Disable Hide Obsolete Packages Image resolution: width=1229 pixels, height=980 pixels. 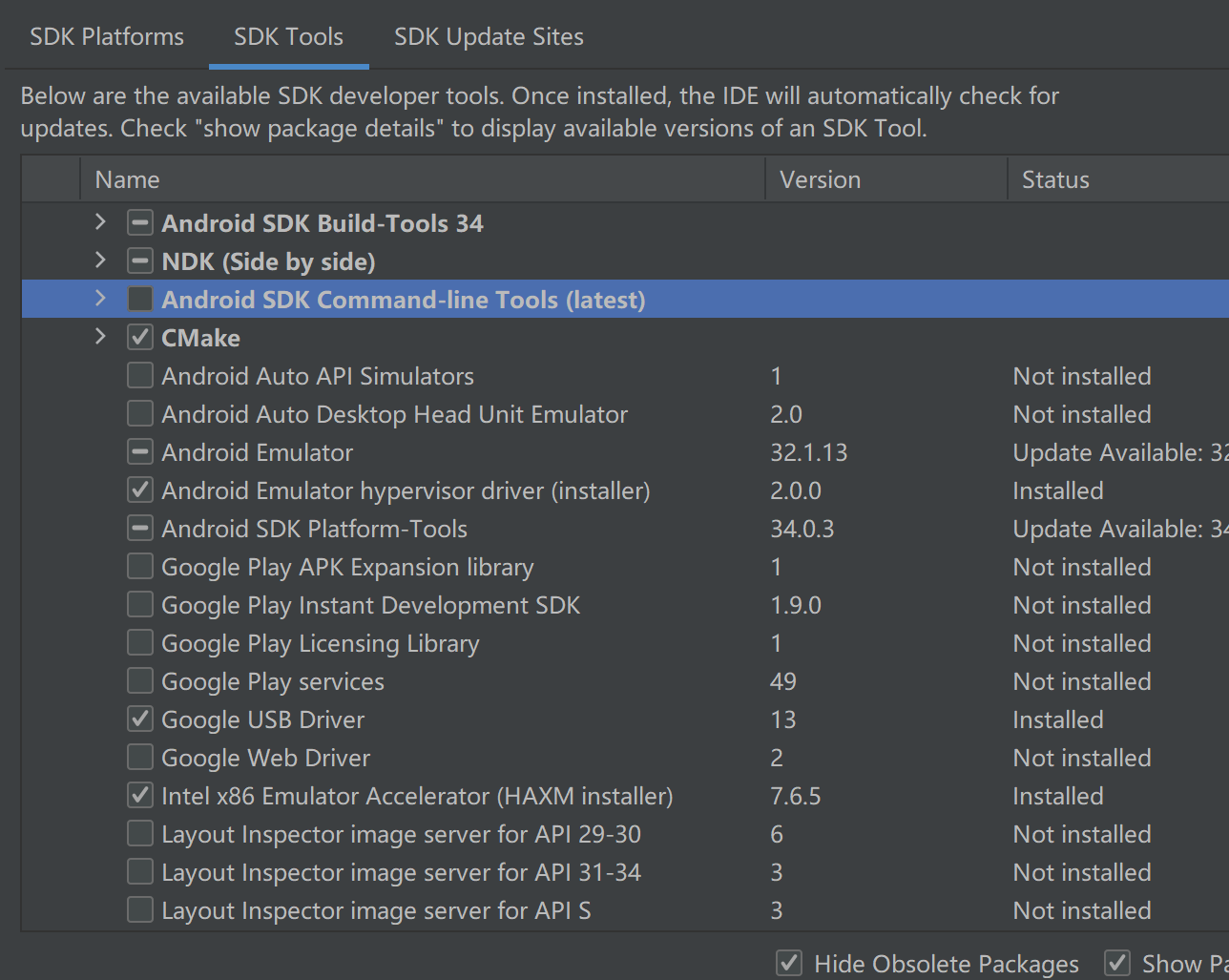click(x=789, y=963)
